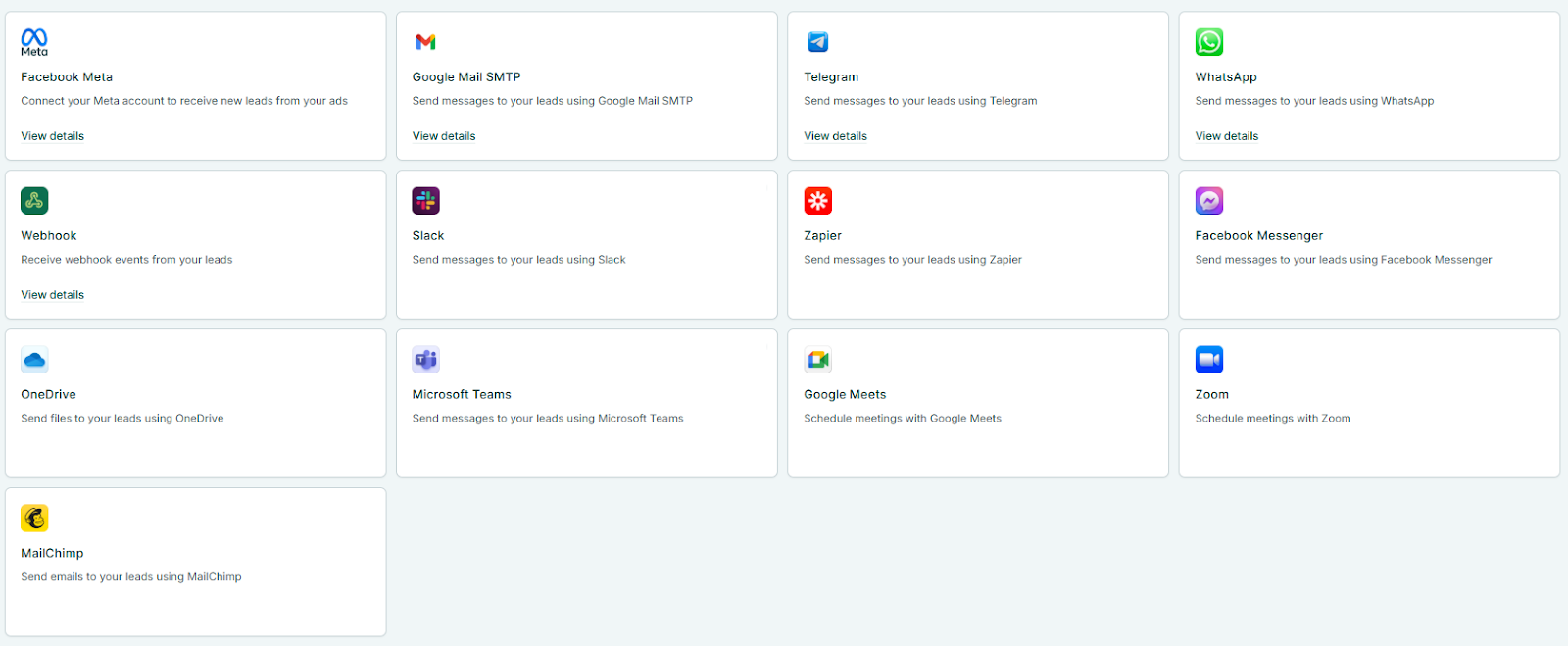Click the Meta logo icon

coord(34,42)
